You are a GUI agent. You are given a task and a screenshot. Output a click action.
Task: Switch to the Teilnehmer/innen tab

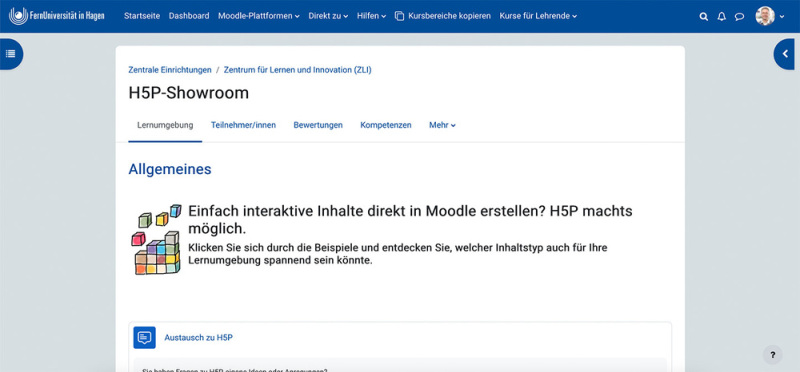(243, 125)
